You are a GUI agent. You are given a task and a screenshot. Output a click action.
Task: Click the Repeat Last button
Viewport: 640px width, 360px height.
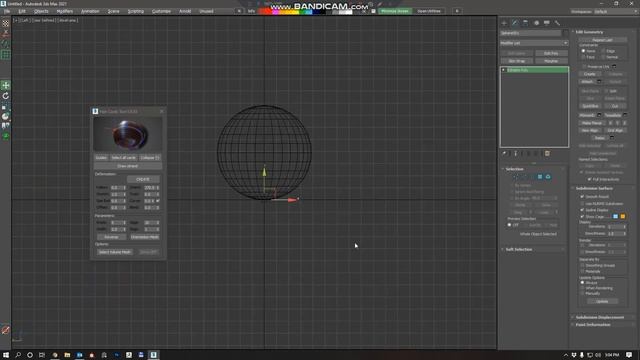tap(602, 40)
